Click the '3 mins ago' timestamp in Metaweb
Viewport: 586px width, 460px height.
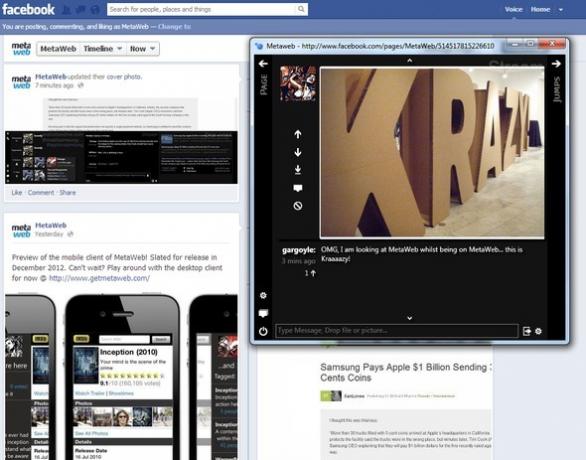299,261
